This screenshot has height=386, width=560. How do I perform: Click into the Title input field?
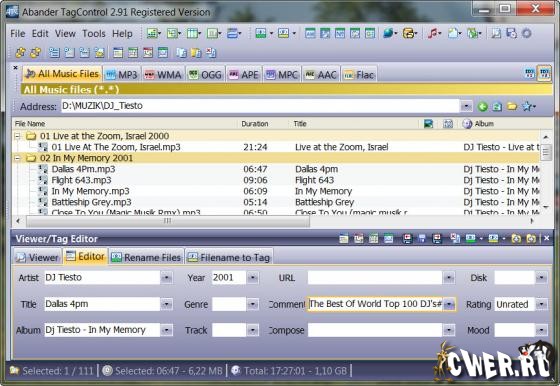(x=102, y=304)
